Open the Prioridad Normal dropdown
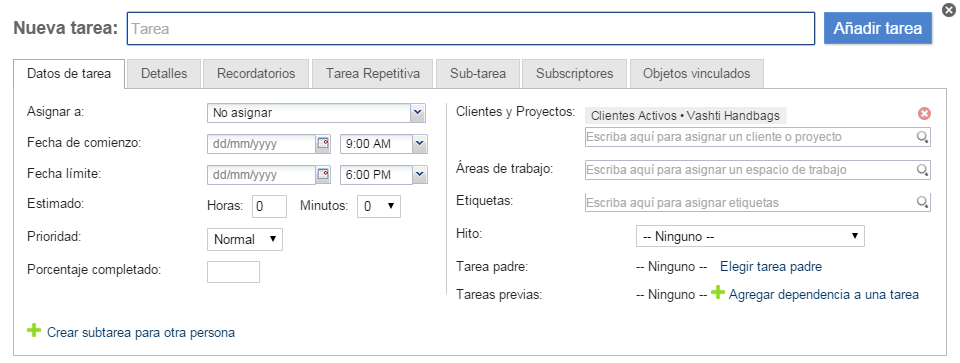This screenshot has height=363, width=960. coord(245,239)
